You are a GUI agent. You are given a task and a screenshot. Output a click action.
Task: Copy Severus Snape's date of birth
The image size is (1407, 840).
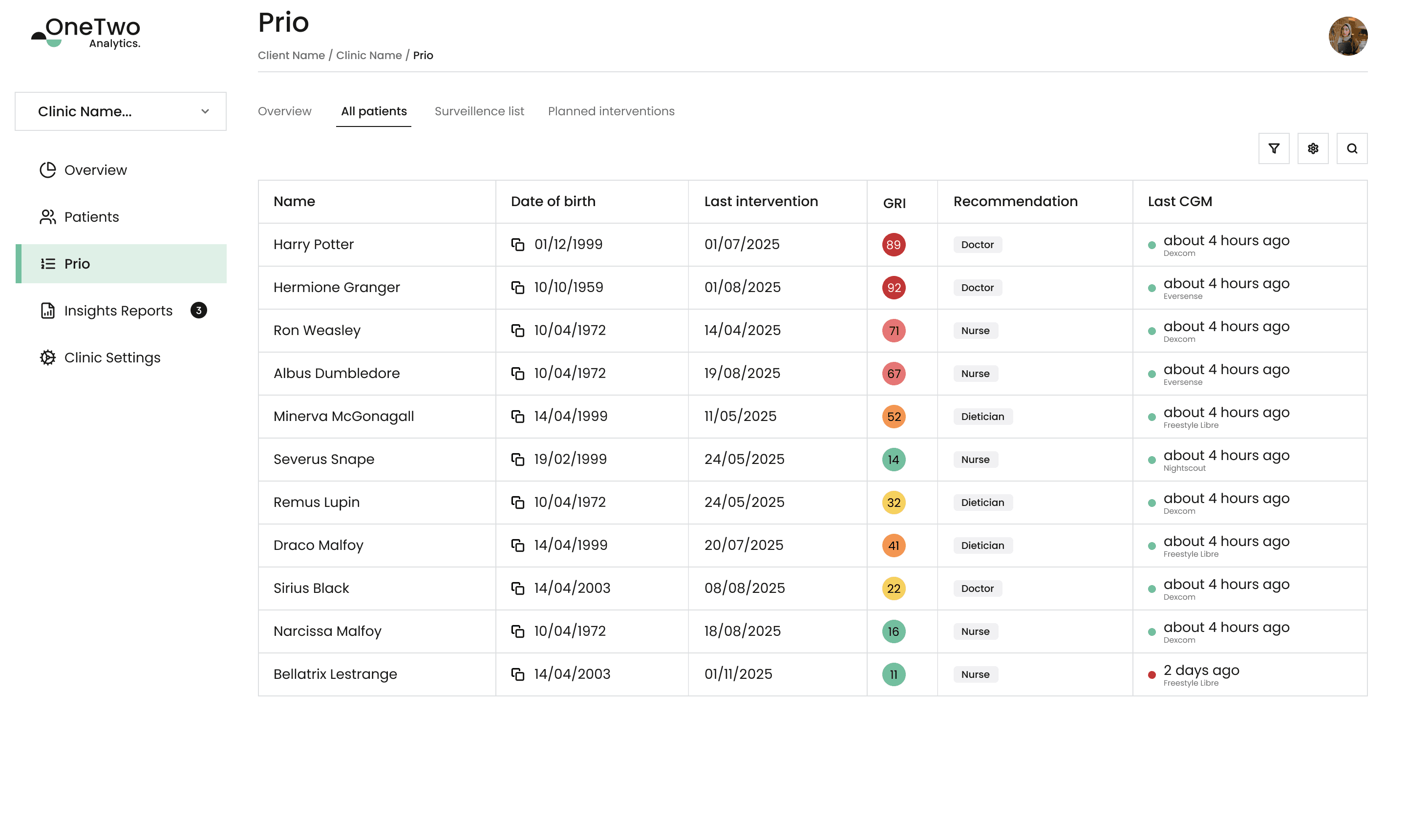pos(517,460)
